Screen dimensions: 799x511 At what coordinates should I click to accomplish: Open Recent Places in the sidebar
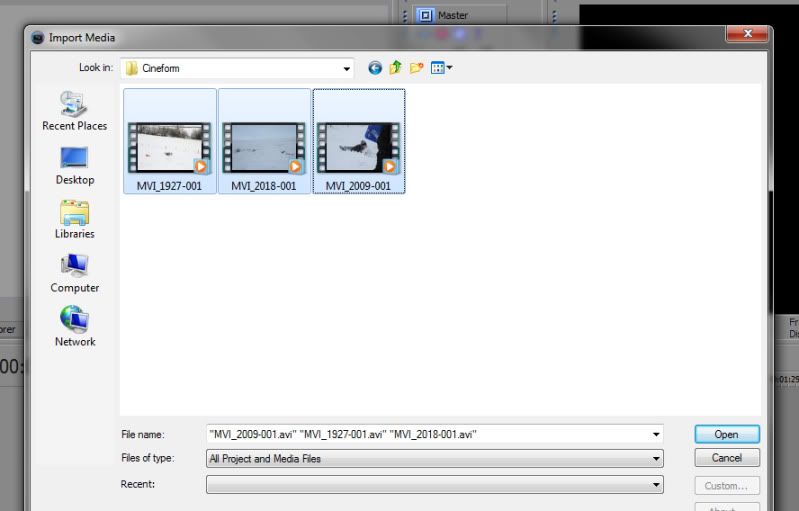74,111
